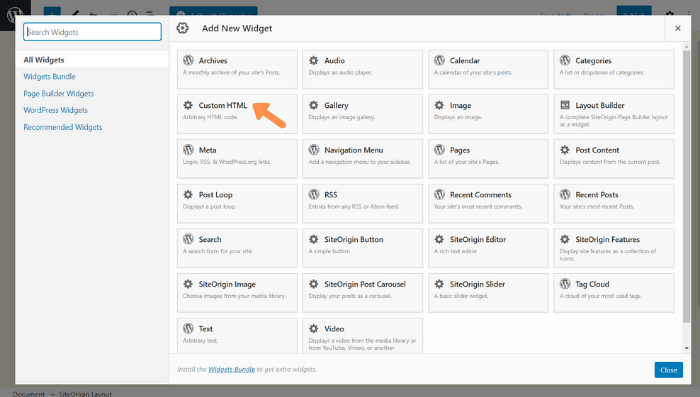This screenshot has height=397, width=700.
Task: Click SiteOrigin Layout breadcrumb behind dialog
Action: coord(85,394)
